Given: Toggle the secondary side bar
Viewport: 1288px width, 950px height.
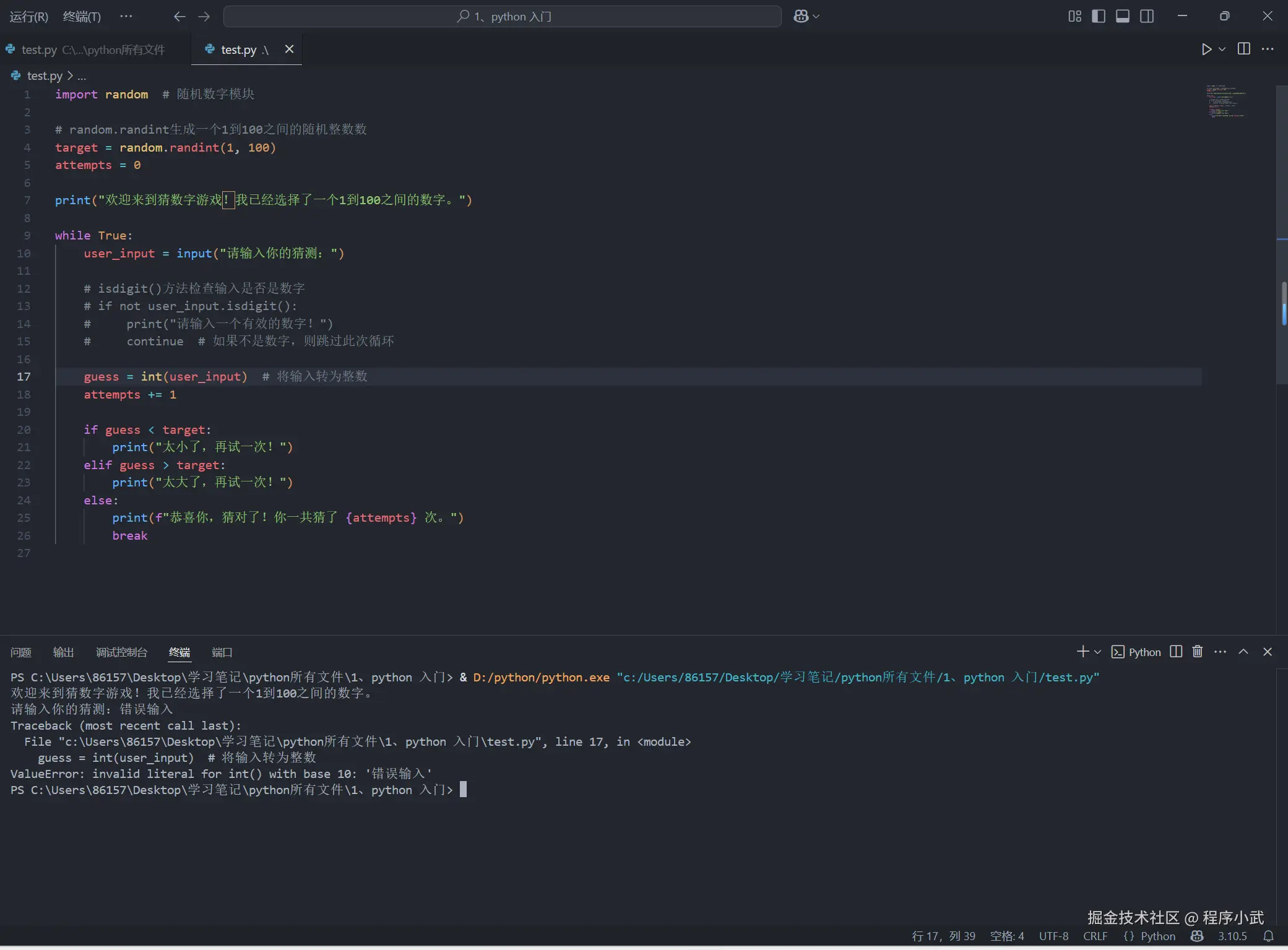Looking at the screenshot, I should click(1147, 16).
